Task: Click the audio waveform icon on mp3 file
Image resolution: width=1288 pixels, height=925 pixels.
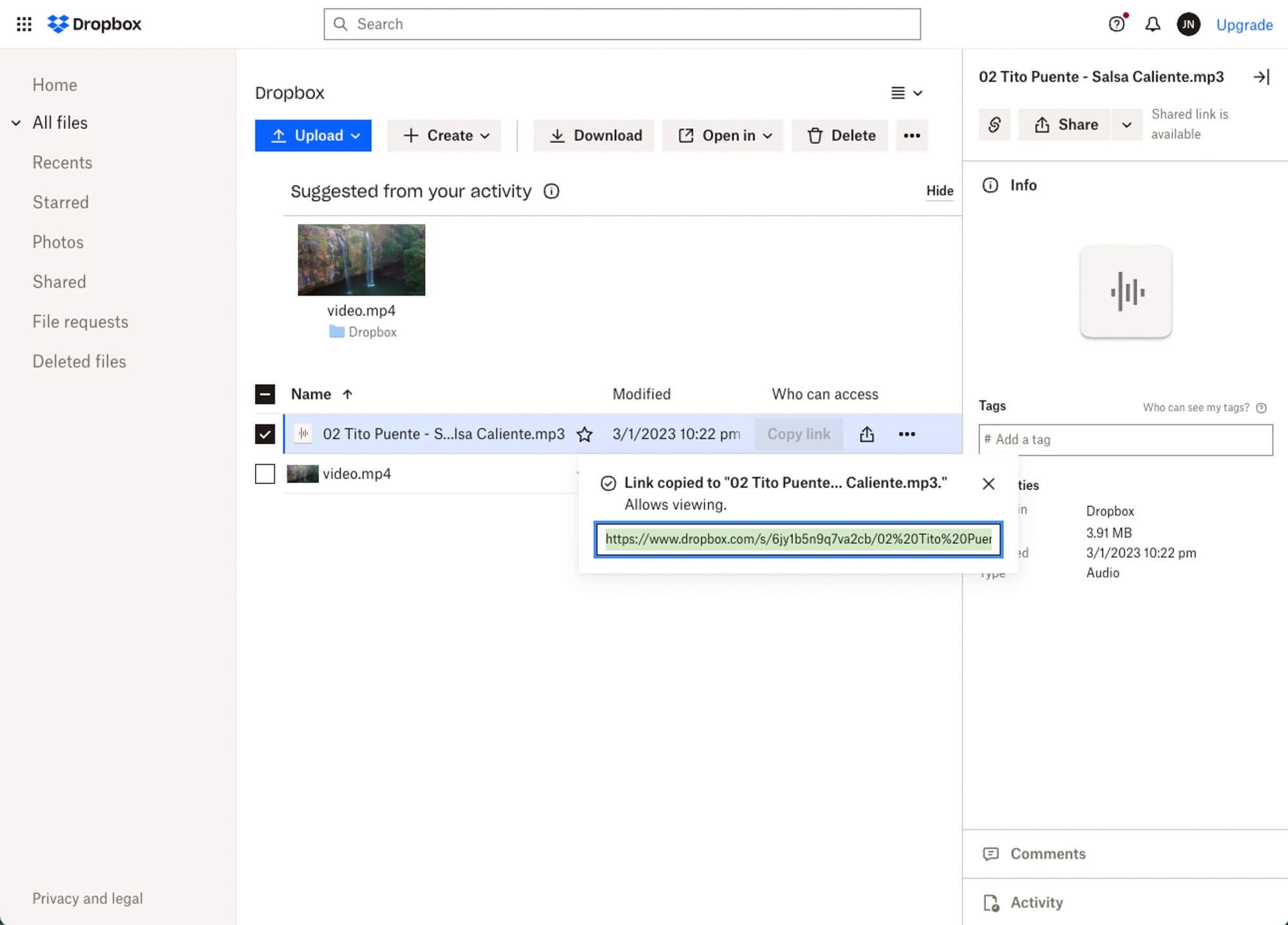Action: (302, 433)
